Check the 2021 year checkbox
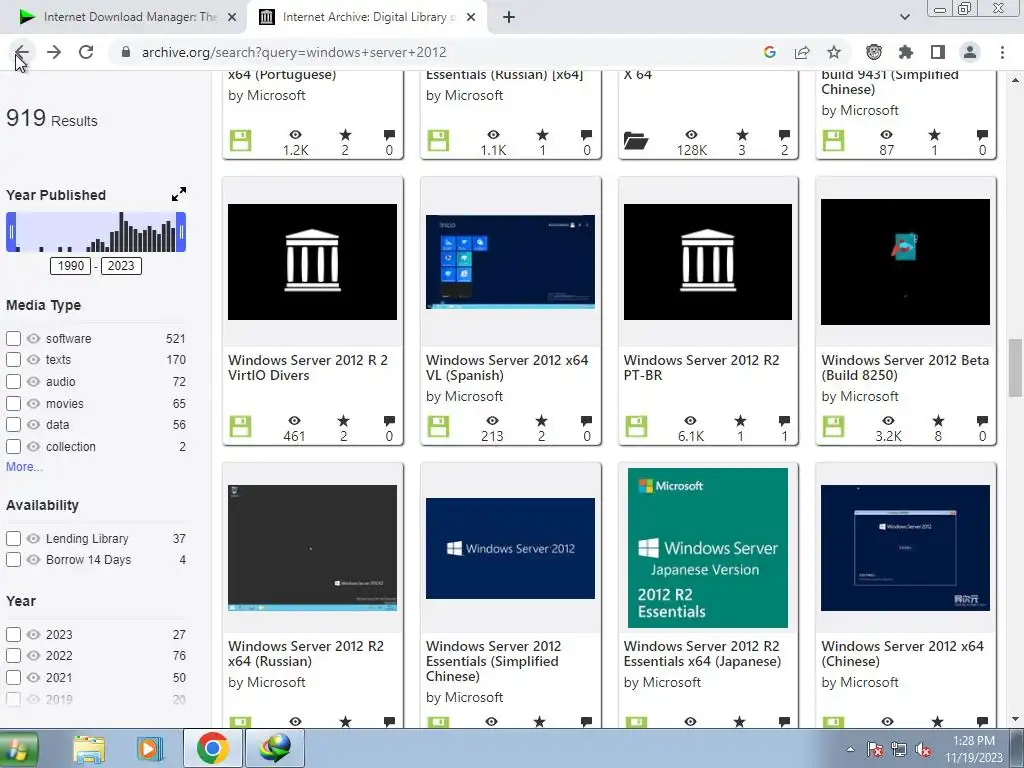The height and width of the screenshot is (768, 1024). [x=13, y=677]
